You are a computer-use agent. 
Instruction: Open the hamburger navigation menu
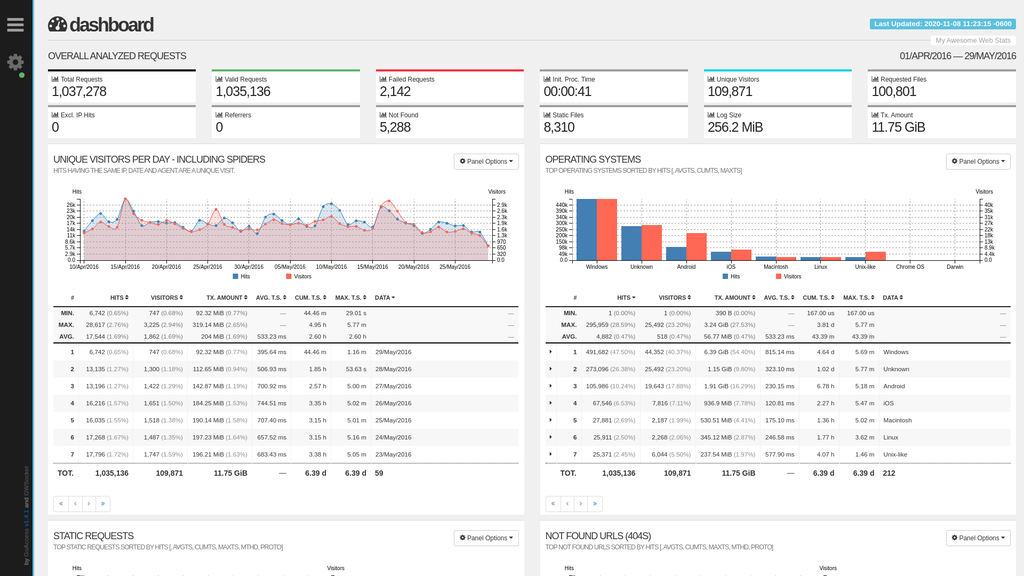click(x=15, y=25)
